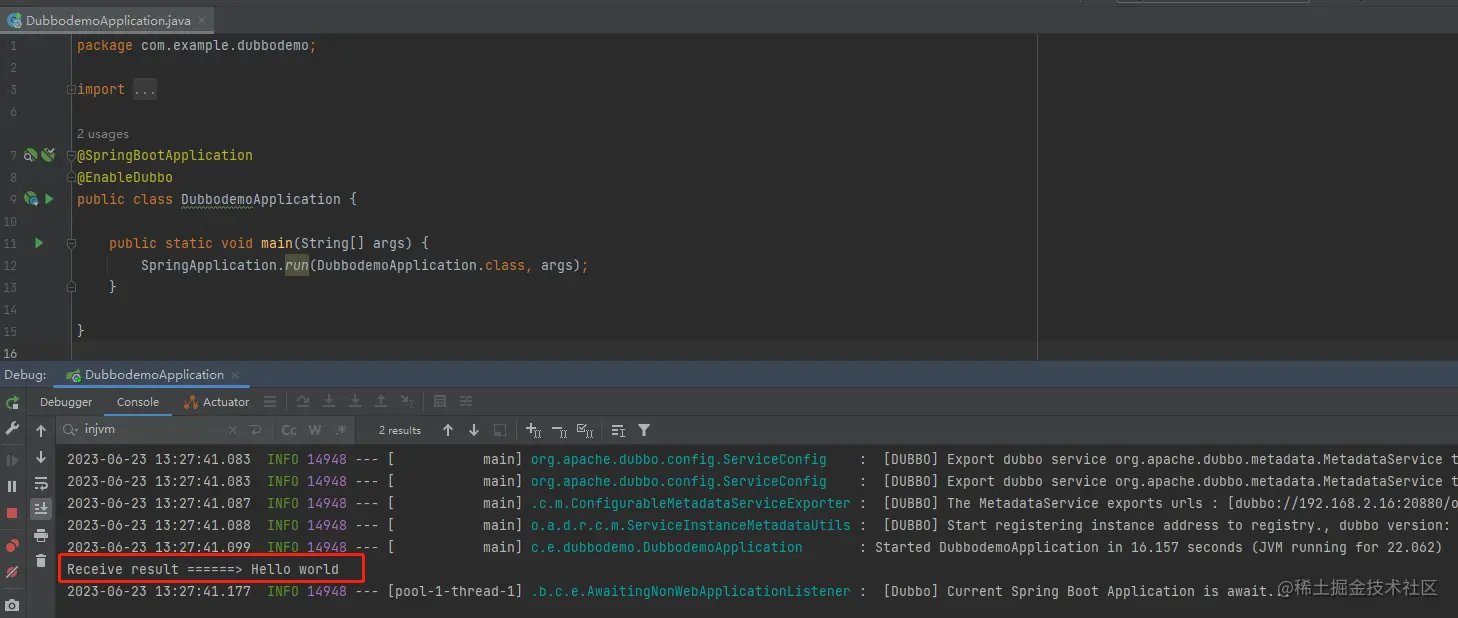Click .b.c.e.AwaitingNonWebApplicationListener logger text
Viewport: 1458px width, 618px height.
(690, 591)
